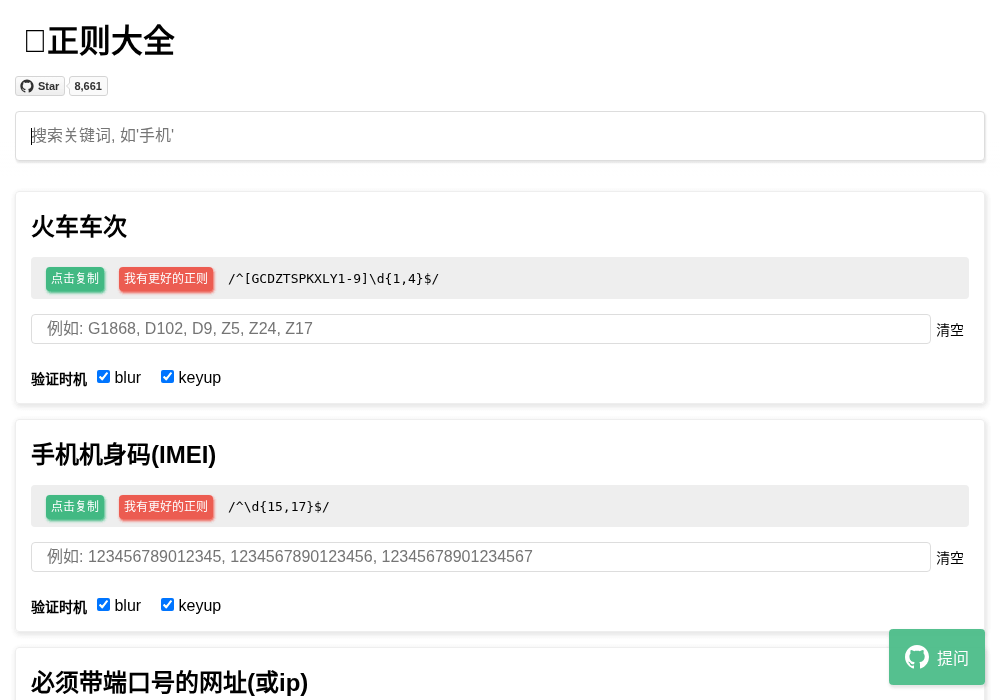Open the floating 提问 GitHub button
The image size is (1000, 700).
(937, 657)
